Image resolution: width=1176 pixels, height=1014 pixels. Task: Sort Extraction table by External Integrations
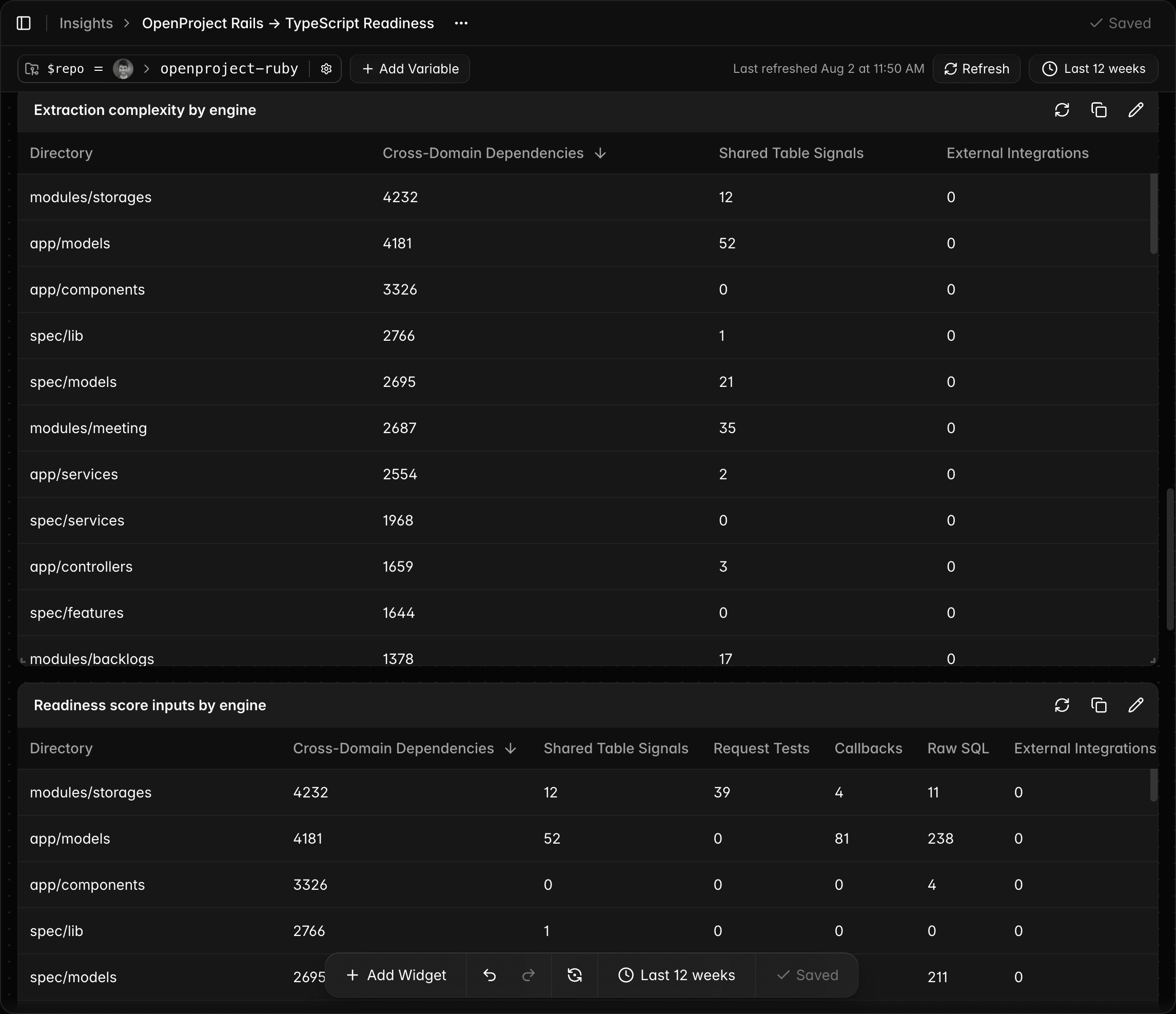coord(1017,153)
